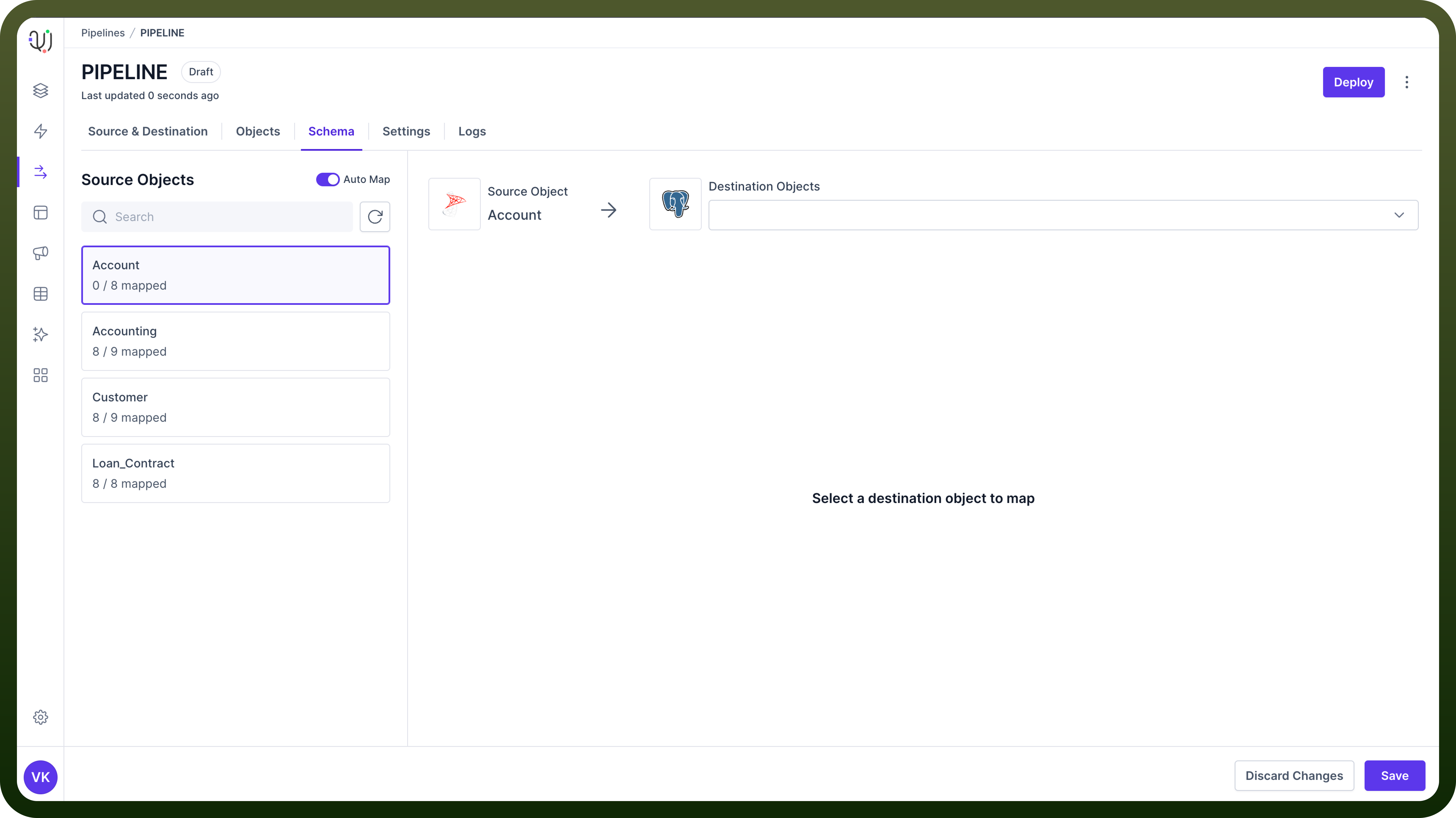Refresh the source objects list
The height and width of the screenshot is (818, 1456).
375,217
